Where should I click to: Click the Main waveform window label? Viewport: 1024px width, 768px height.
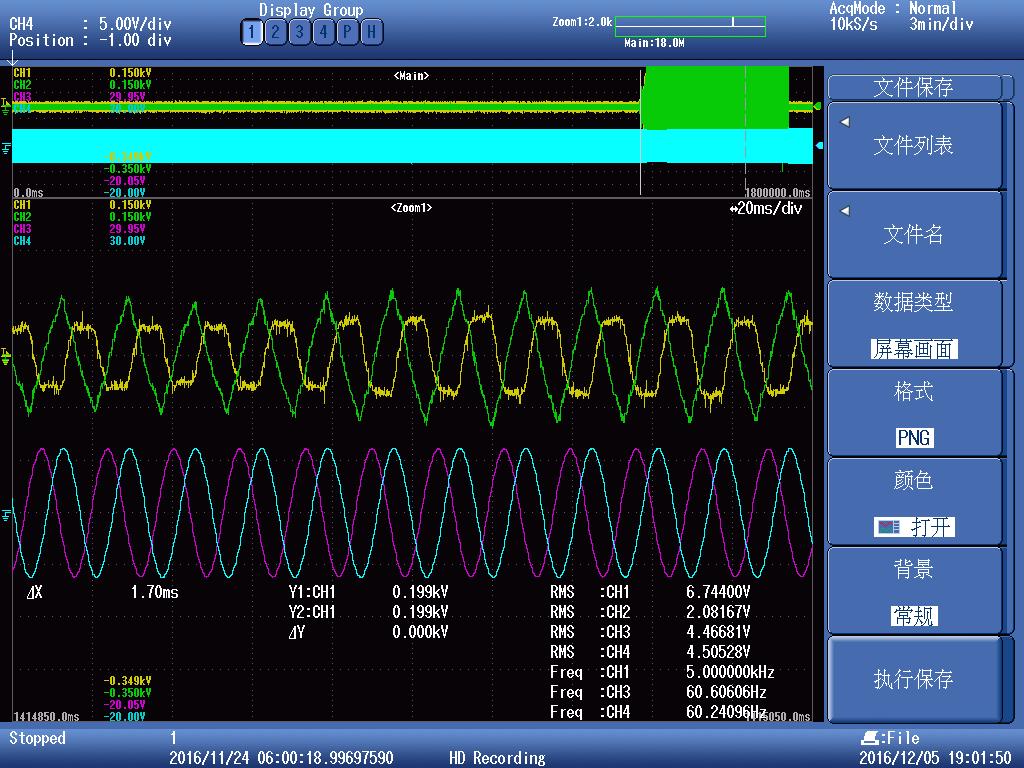[x=411, y=76]
